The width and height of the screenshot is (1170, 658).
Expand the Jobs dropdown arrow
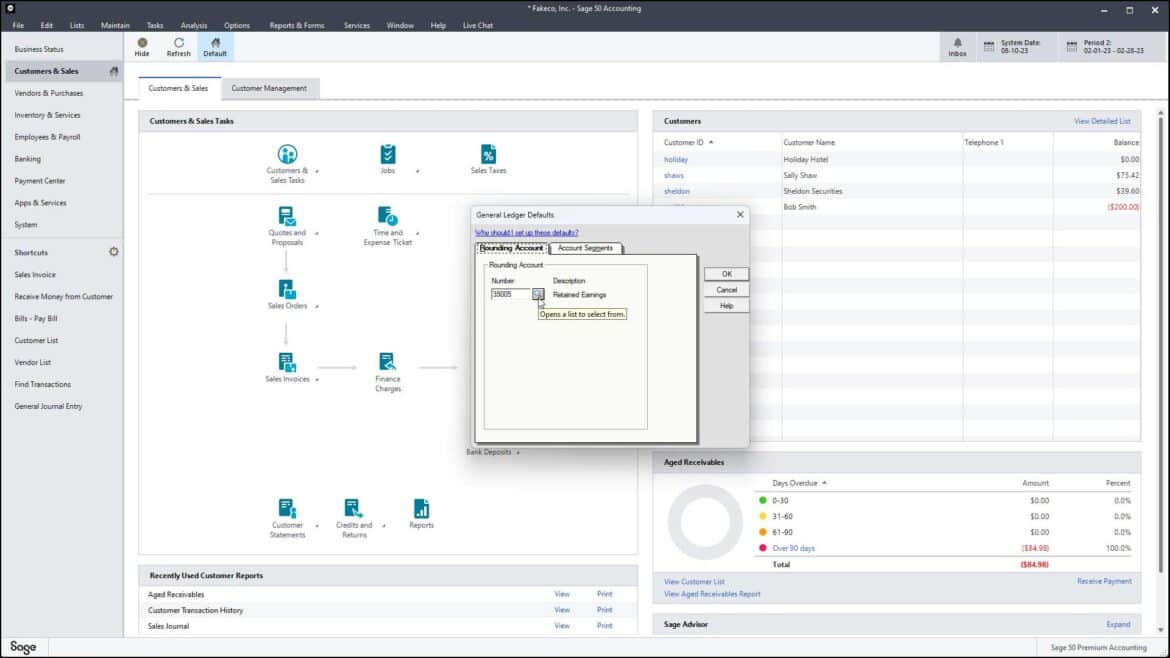[417, 172]
